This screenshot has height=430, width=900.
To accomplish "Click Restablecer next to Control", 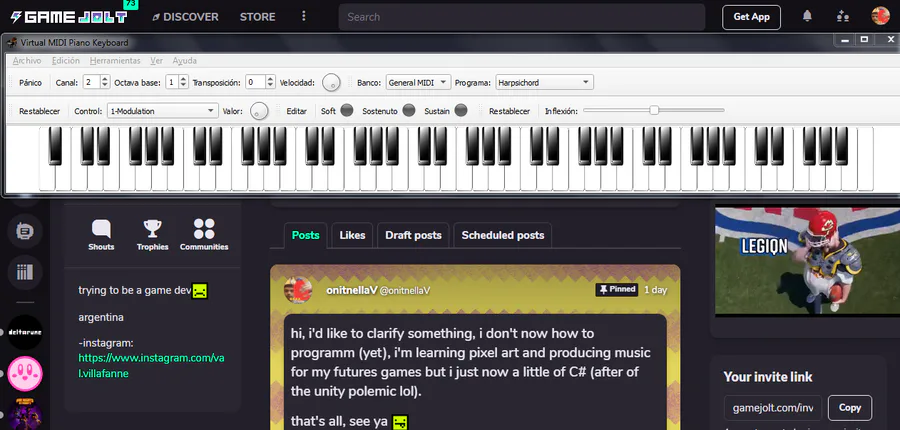I will [x=40, y=111].
